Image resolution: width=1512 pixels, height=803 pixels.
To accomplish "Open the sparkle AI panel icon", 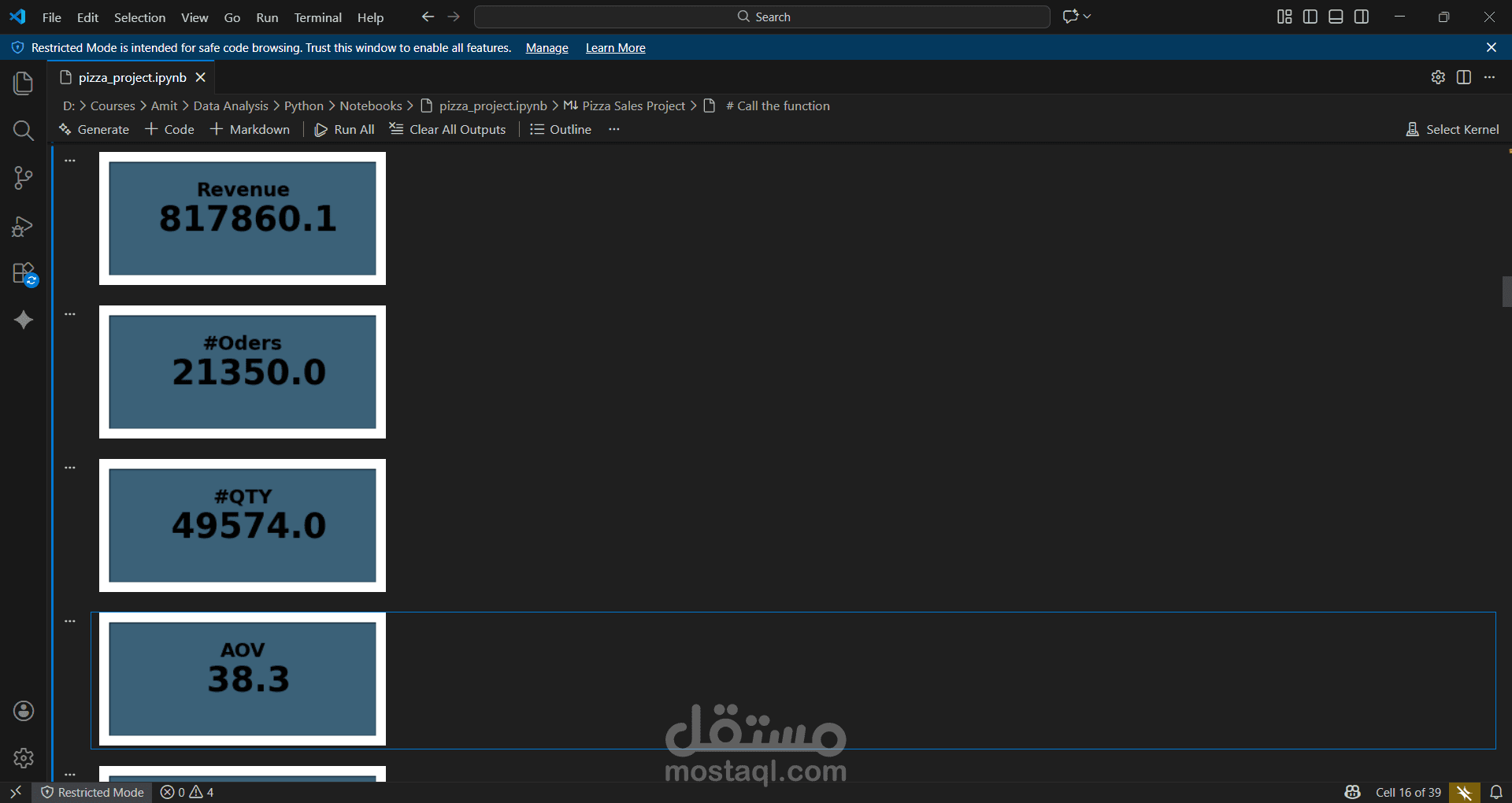I will tap(24, 320).
